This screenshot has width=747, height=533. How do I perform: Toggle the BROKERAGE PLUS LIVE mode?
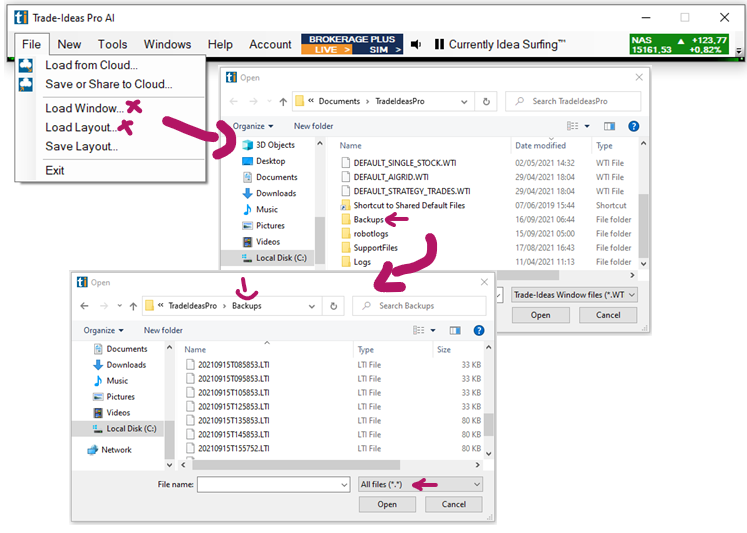[x=329, y=49]
